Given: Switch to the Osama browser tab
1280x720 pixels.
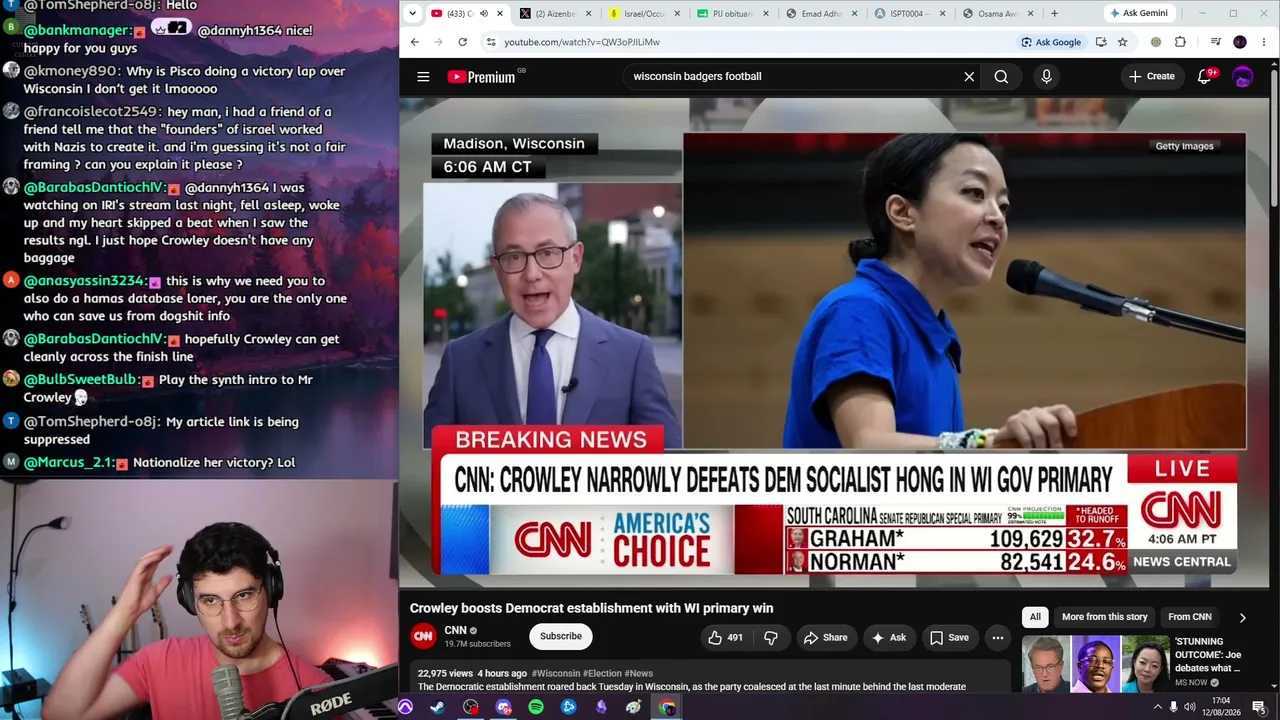Looking at the screenshot, I should pos(996,13).
